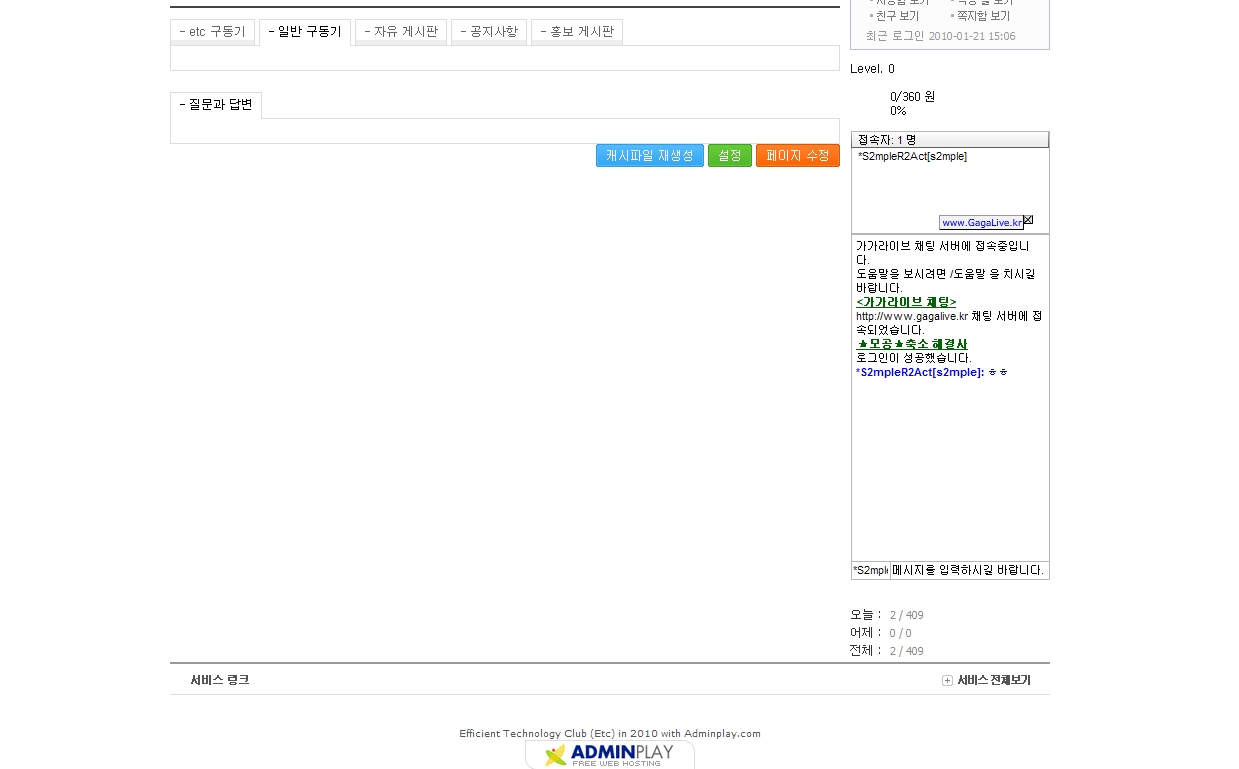Open the 친구 보기 link
The height and width of the screenshot is (769, 1239).
(x=897, y=16)
